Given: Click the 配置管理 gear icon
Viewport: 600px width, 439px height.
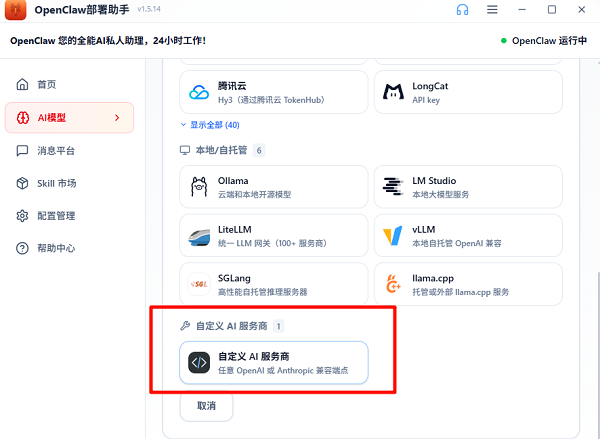Looking at the screenshot, I should point(22,216).
